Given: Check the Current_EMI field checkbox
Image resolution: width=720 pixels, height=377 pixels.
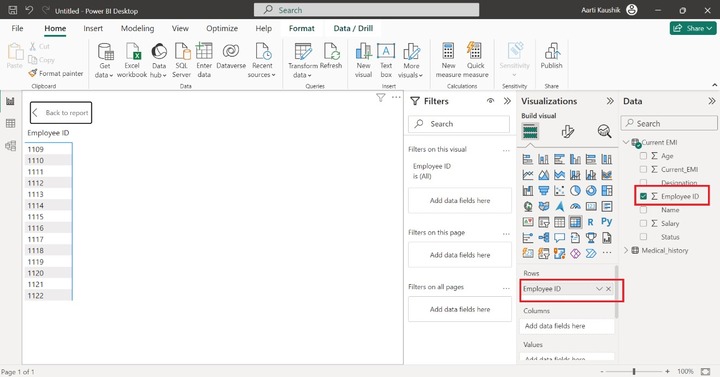Looking at the screenshot, I should click(643, 169).
